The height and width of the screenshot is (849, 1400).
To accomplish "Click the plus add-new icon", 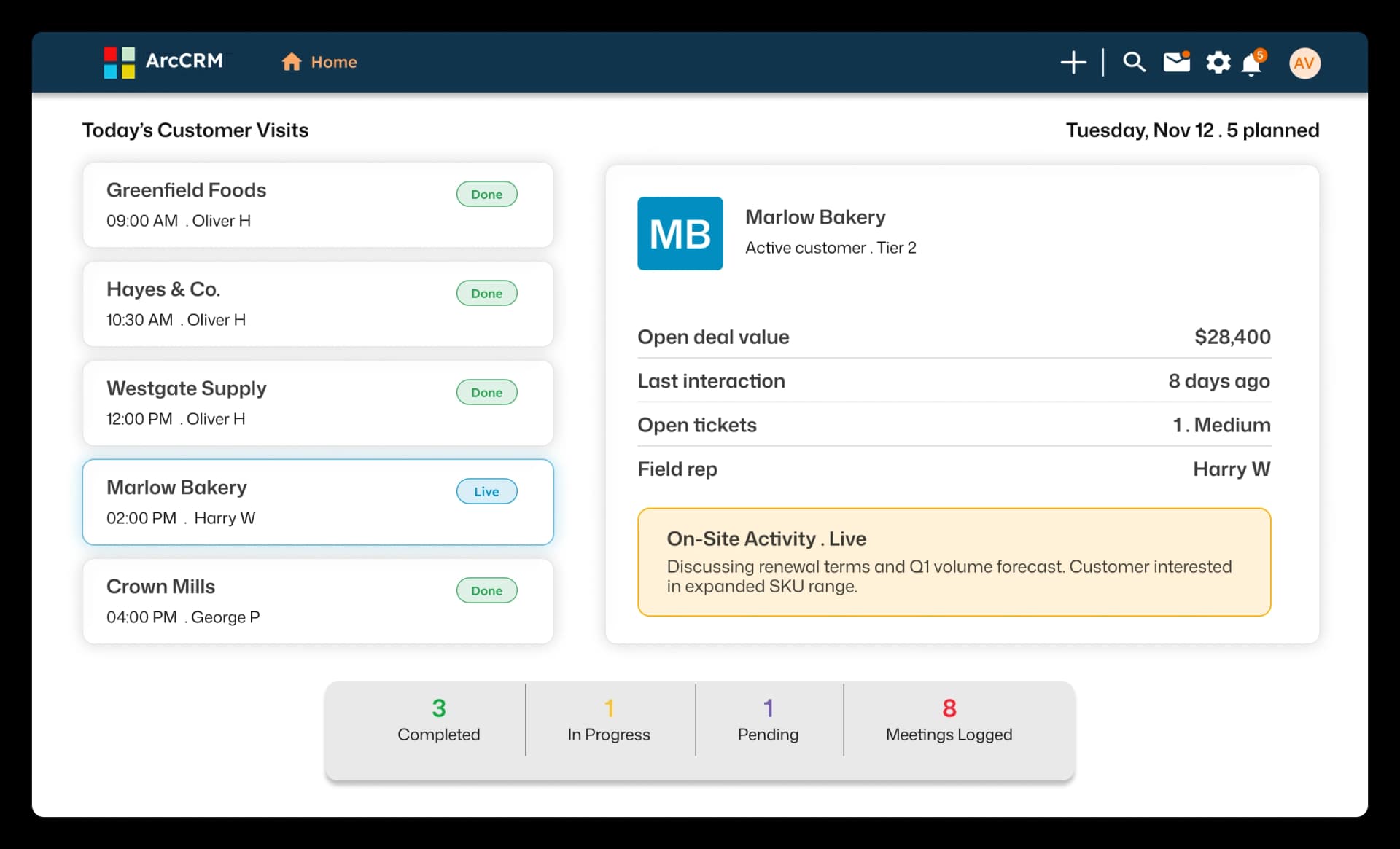I will click(1073, 62).
